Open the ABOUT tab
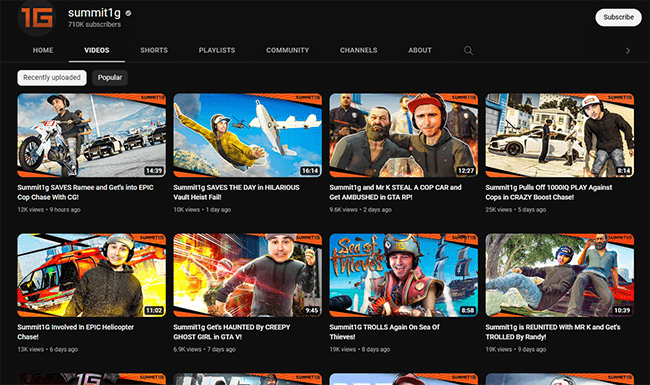650x385 pixels. [x=420, y=50]
